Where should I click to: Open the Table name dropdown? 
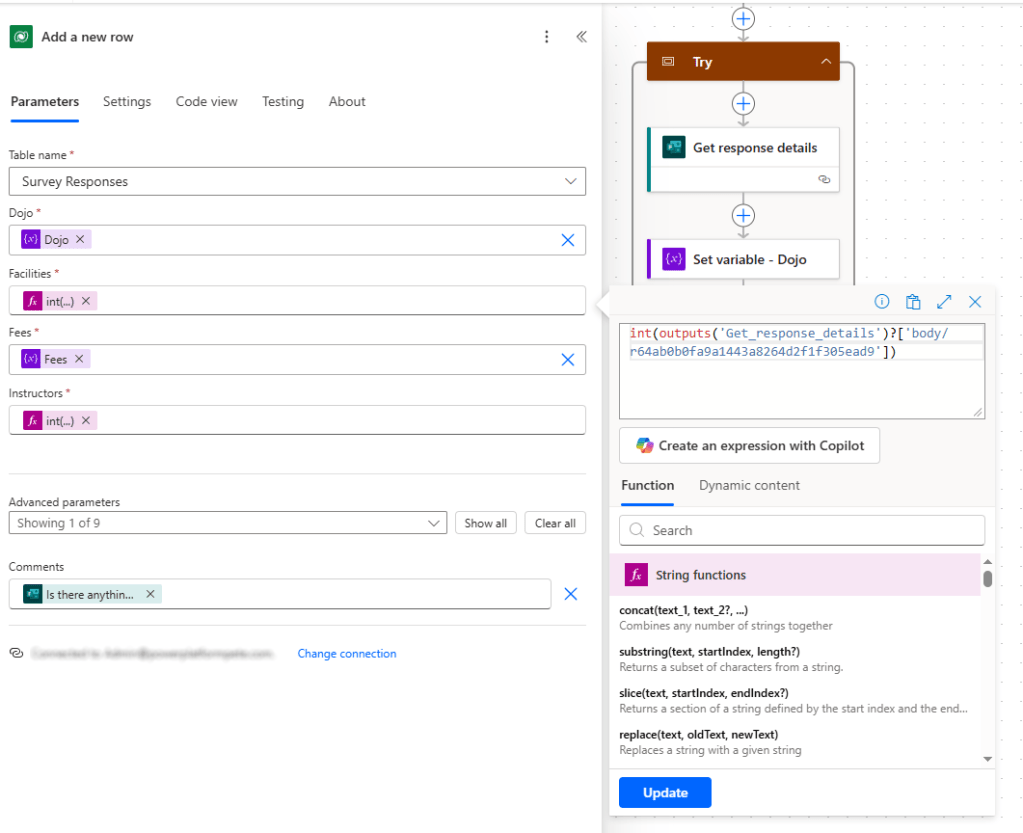click(x=570, y=182)
